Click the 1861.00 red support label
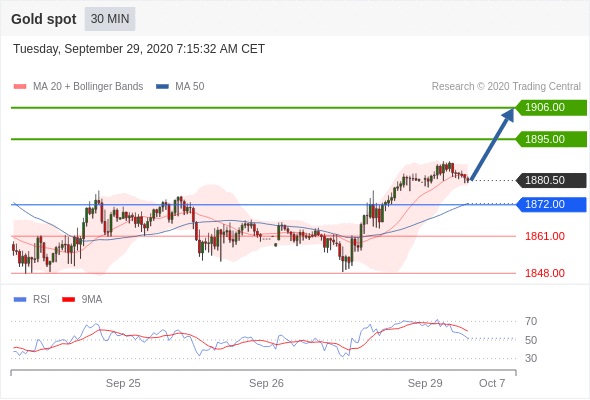The width and height of the screenshot is (590, 400). [x=545, y=236]
